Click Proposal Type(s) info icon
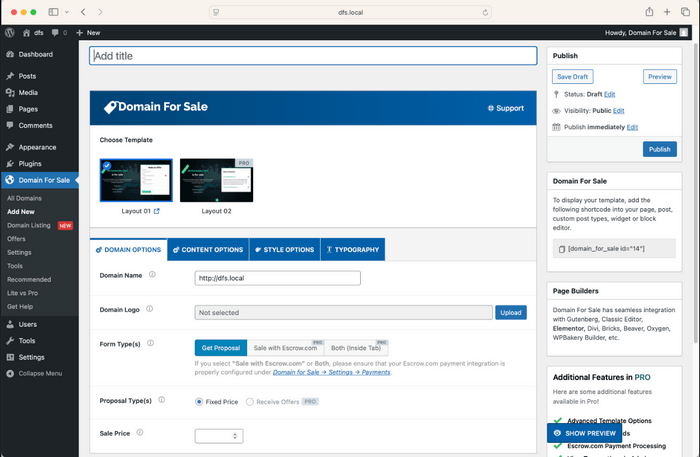The height and width of the screenshot is (457, 700). (162, 400)
